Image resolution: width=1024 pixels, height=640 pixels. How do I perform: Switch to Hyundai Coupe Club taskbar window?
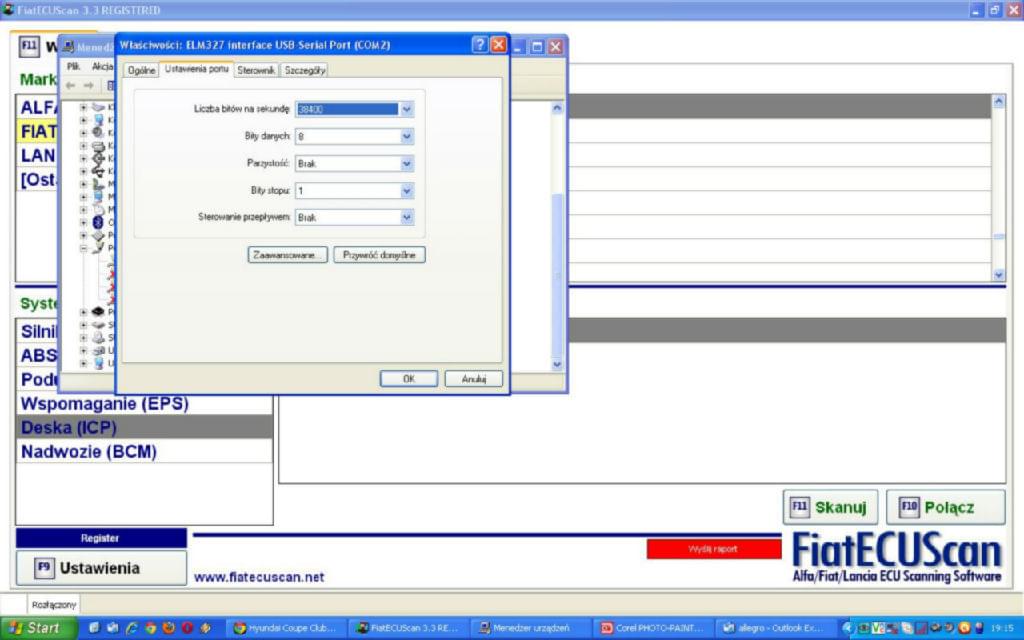pyautogui.click(x=287, y=628)
